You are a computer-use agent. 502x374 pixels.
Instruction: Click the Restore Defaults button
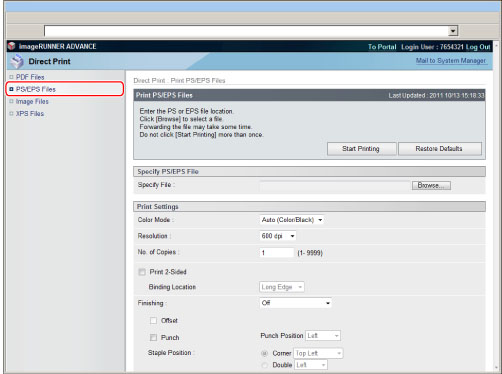439,149
